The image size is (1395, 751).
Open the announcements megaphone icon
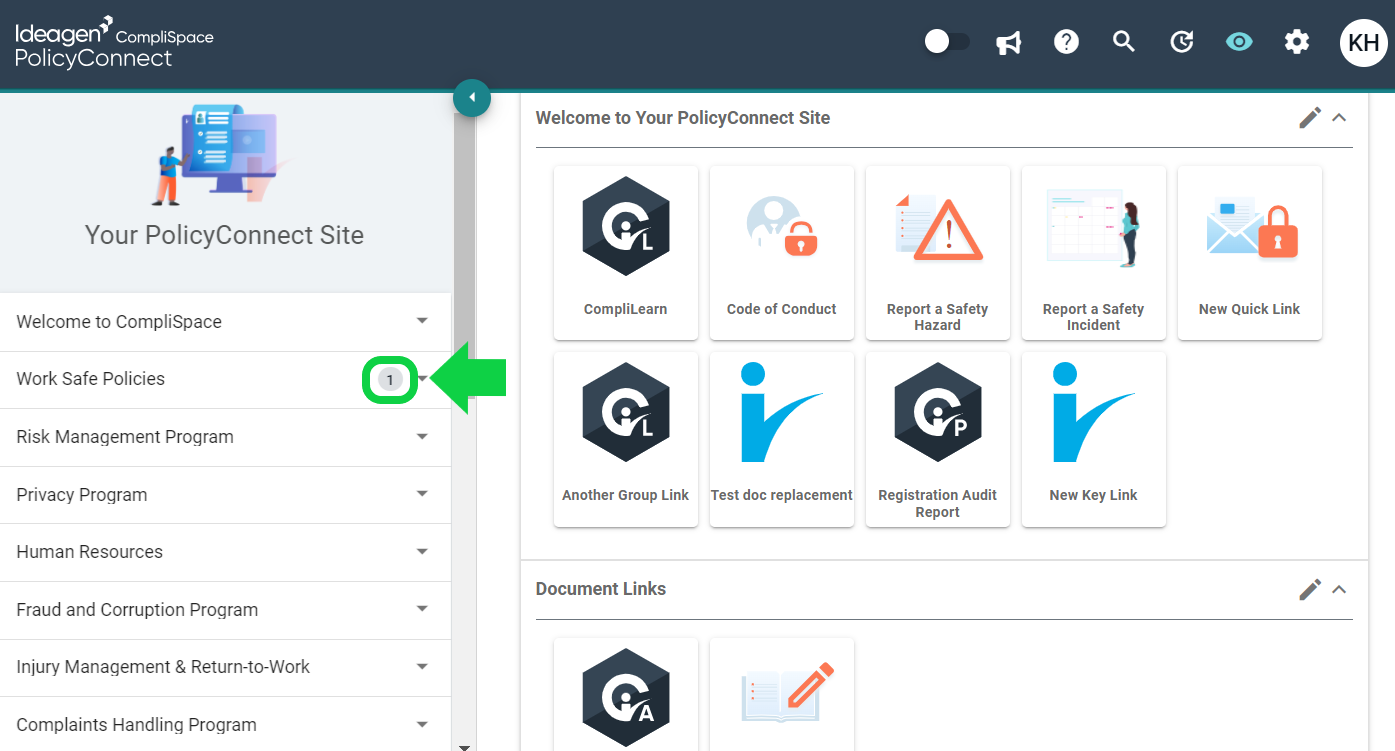click(1008, 42)
